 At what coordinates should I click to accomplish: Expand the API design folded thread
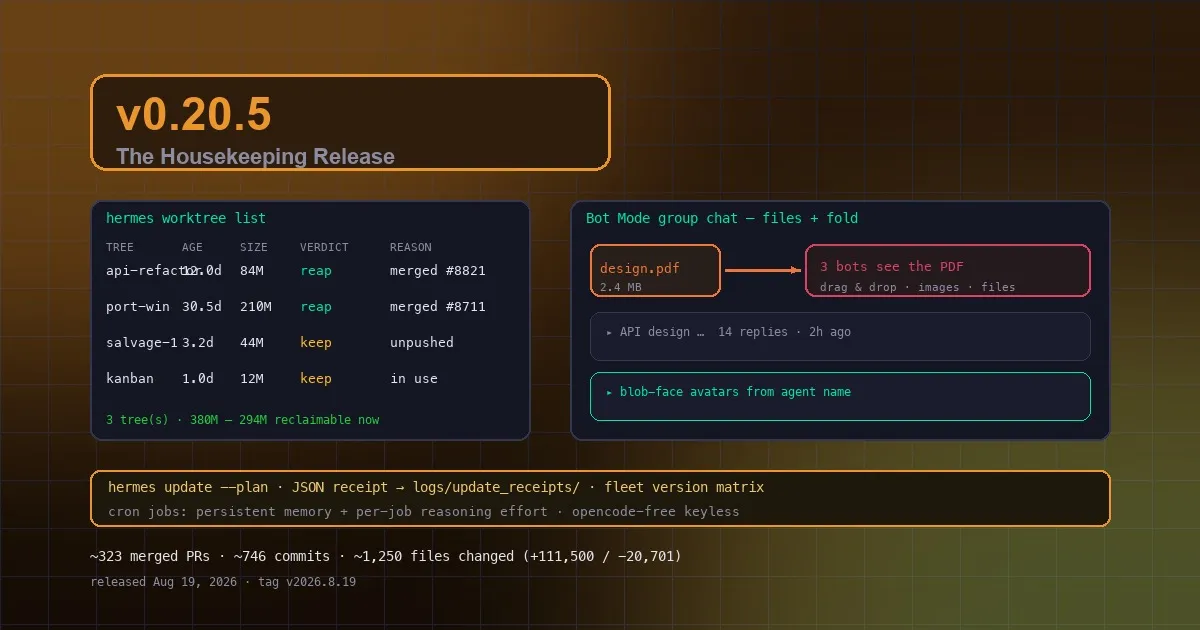pyautogui.click(x=840, y=336)
